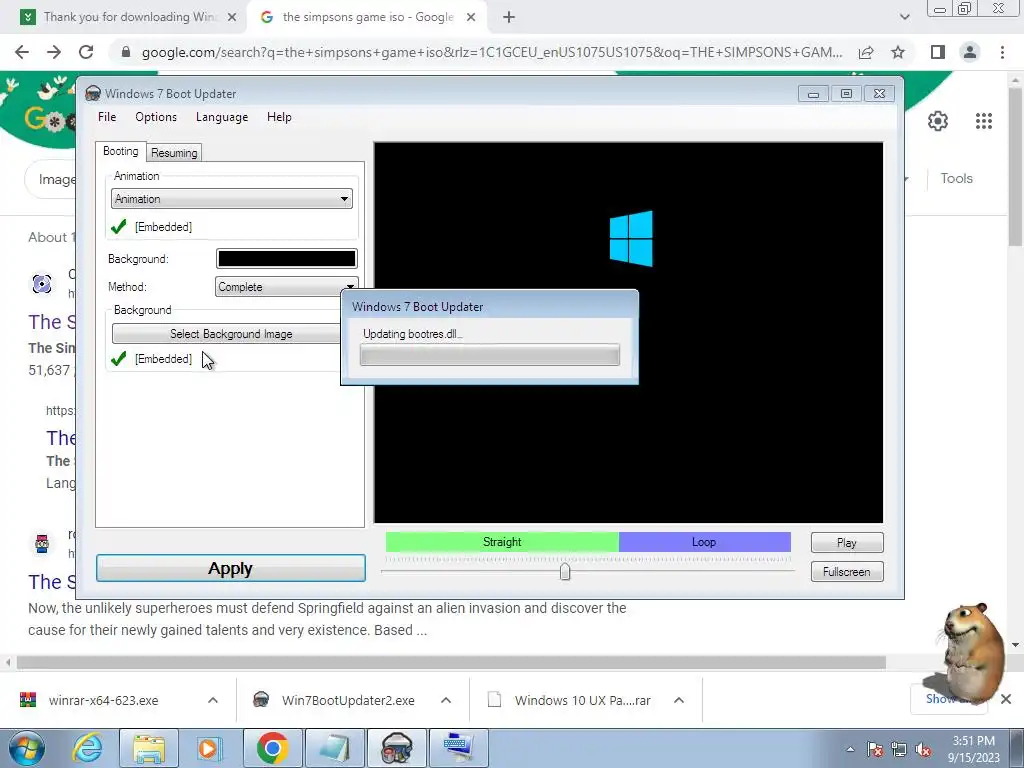Open the Win7BootUpdater2.exe download
1024x768 pixels.
point(348,700)
